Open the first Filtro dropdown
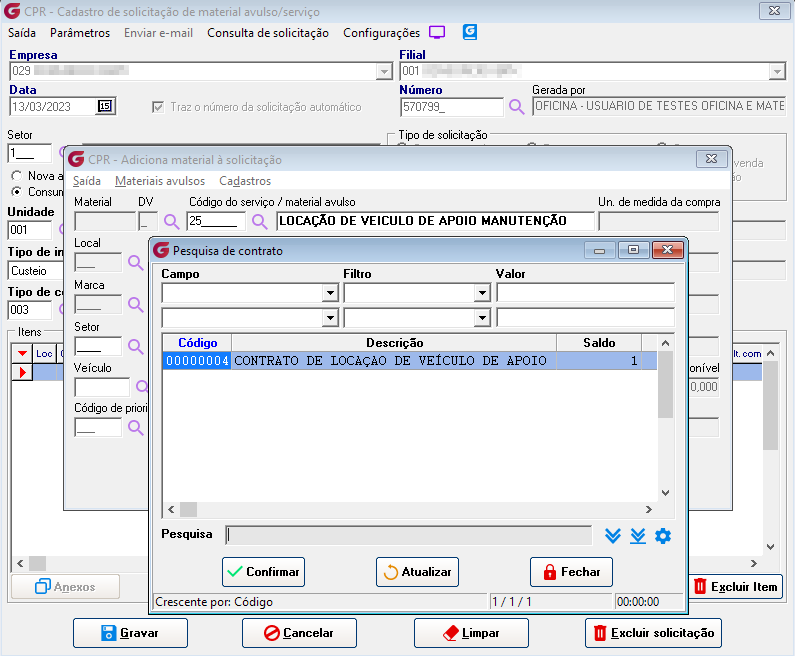The width and height of the screenshot is (795, 656). coord(482,293)
